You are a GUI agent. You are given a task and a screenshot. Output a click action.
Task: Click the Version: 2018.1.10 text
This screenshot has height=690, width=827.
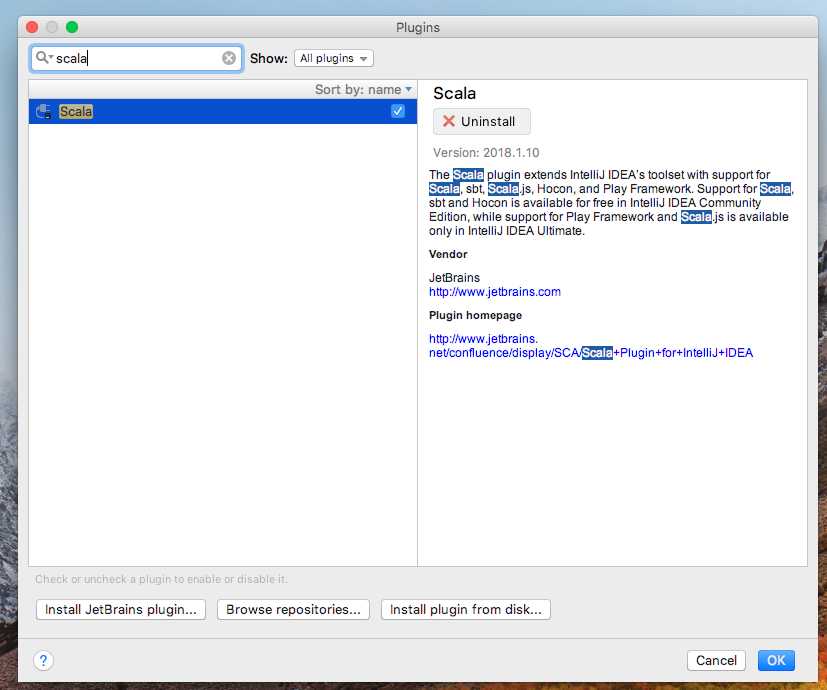pyautogui.click(x=486, y=153)
